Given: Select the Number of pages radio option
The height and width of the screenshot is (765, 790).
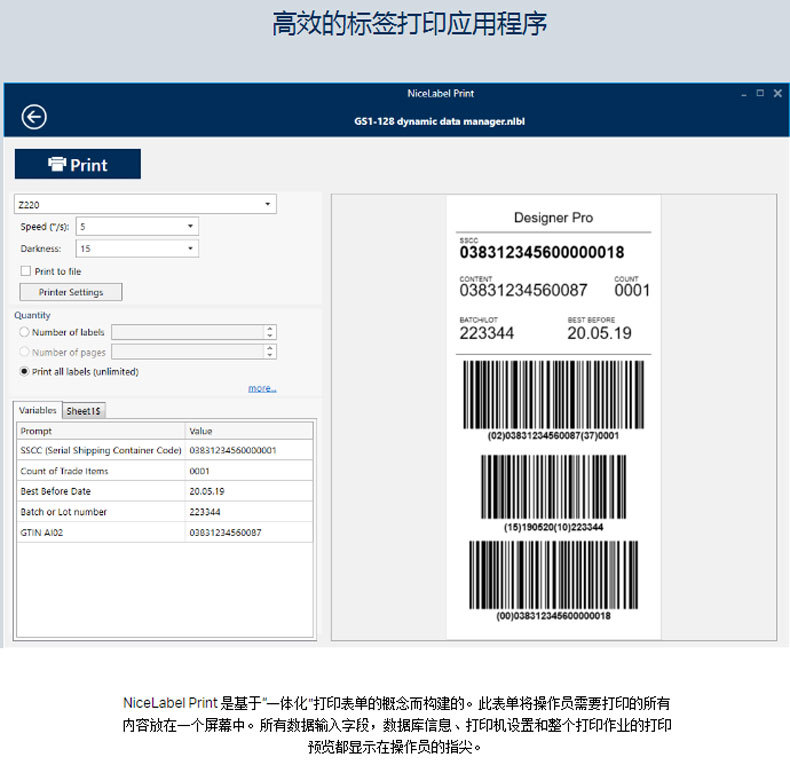Looking at the screenshot, I should tap(24, 351).
